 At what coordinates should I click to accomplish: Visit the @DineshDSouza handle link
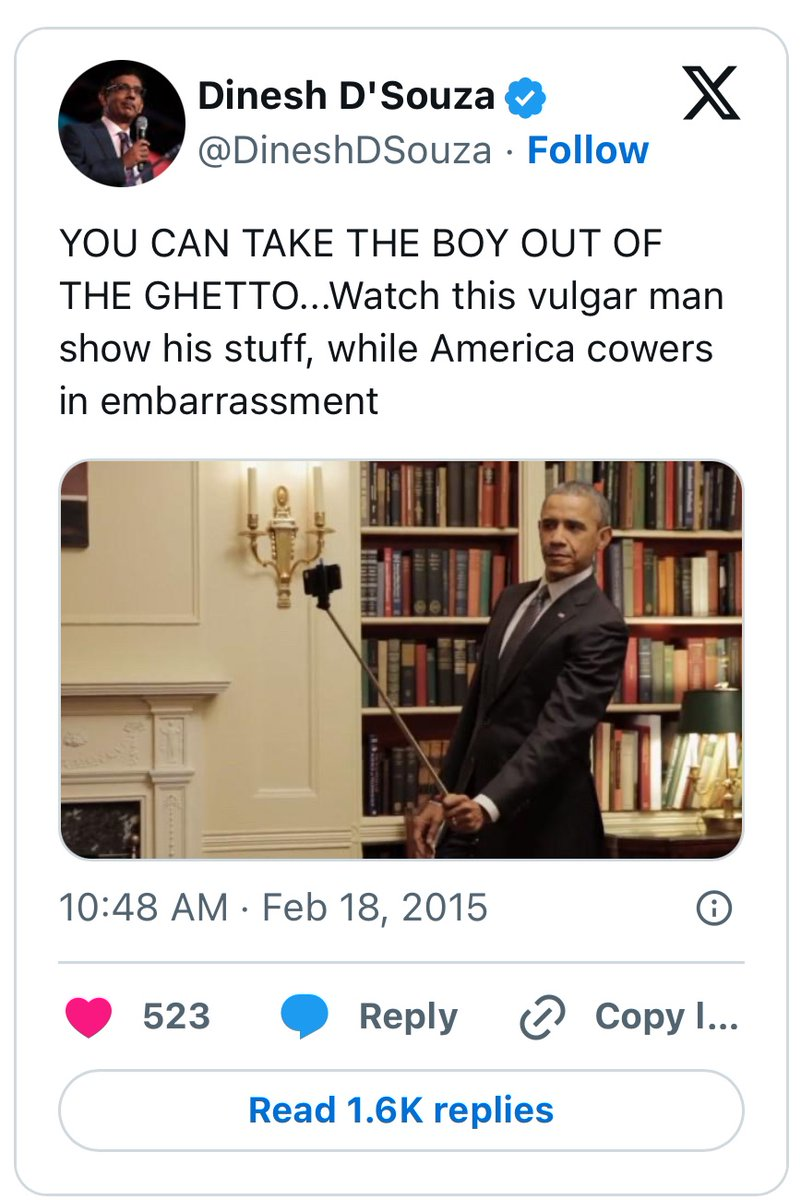click(345, 150)
